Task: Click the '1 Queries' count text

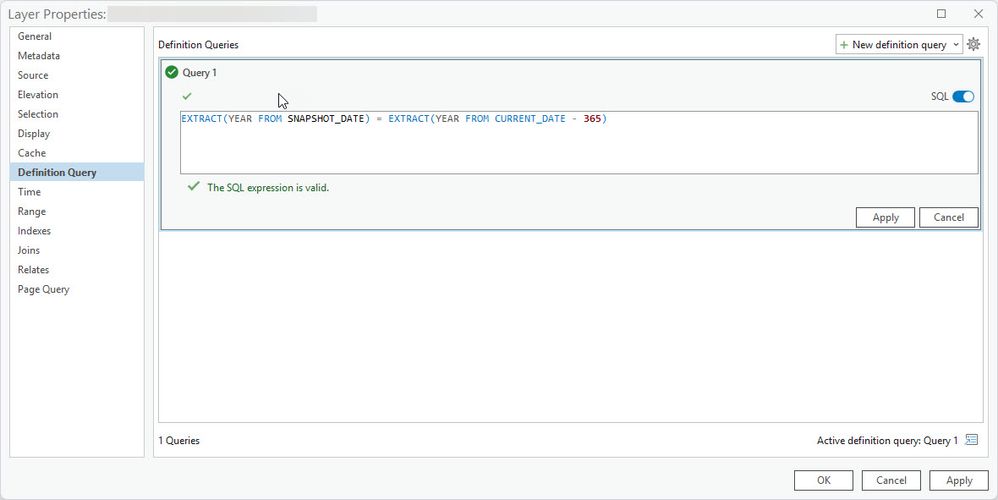Action: point(179,440)
